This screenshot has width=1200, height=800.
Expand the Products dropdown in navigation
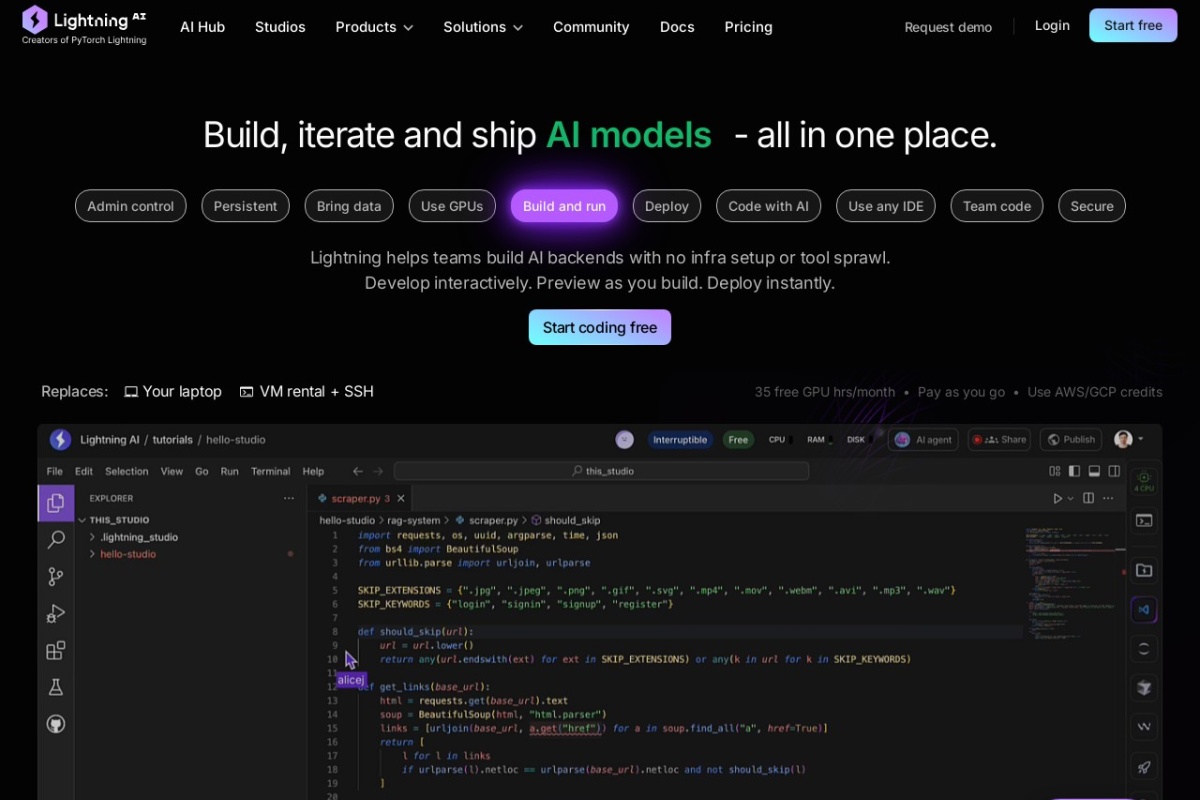(374, 27)
